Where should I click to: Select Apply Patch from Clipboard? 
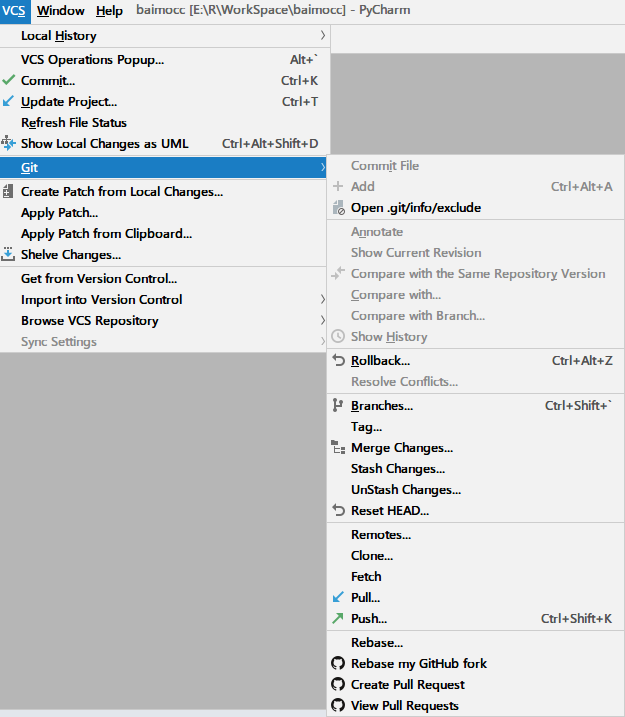pos(165,234)
